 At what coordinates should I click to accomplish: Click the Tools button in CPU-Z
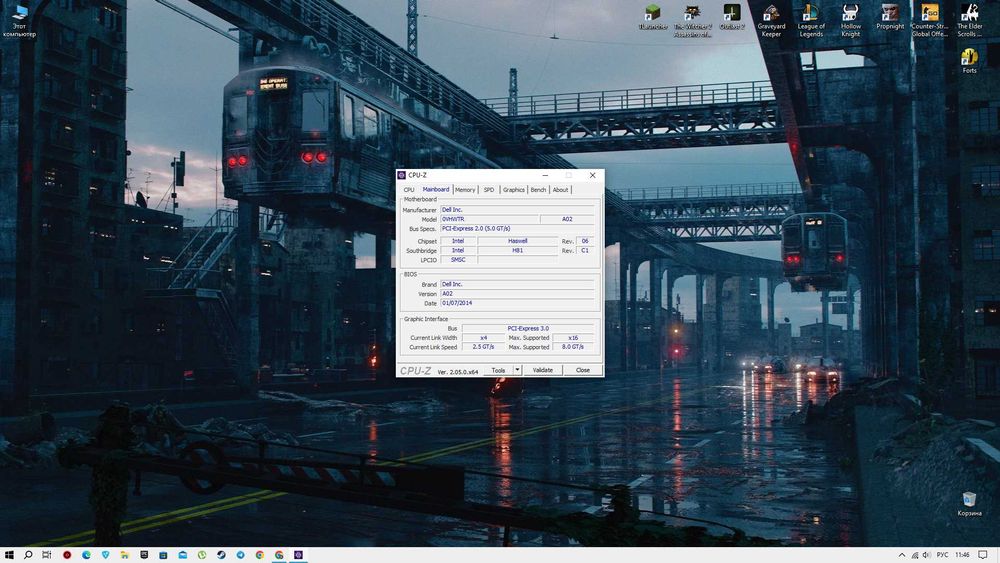point(498,370)
